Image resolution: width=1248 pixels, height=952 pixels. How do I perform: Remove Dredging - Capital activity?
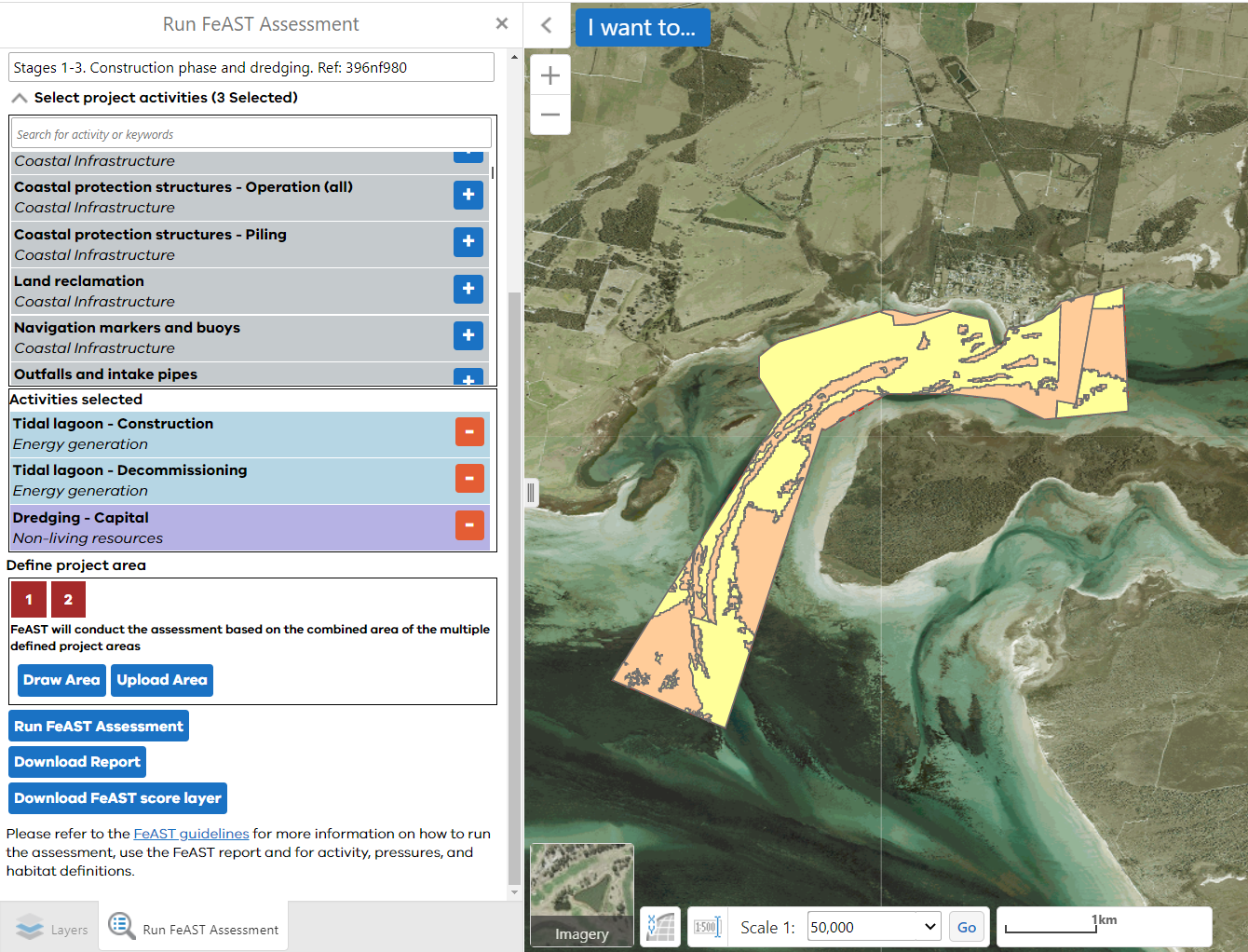(469, 525)
